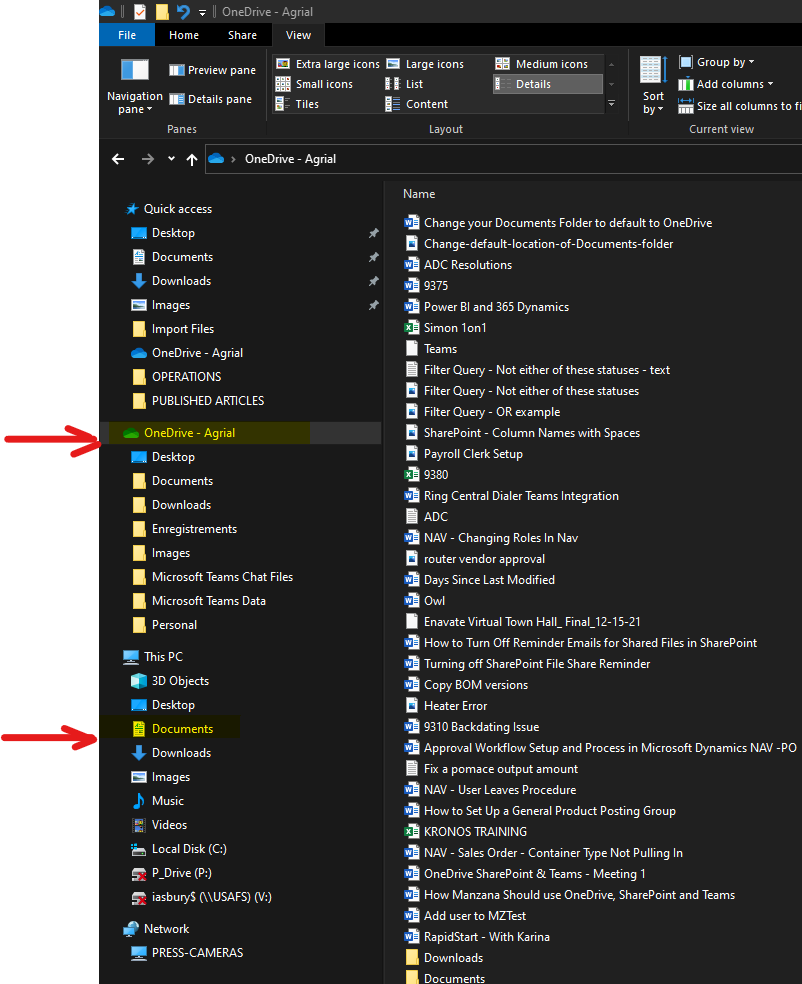Image resolution: width=802 pixels, height=984 pixels.
Task: Switch to the Share ribbon tab
Action: pyautogui.click(x=242, y=35)
